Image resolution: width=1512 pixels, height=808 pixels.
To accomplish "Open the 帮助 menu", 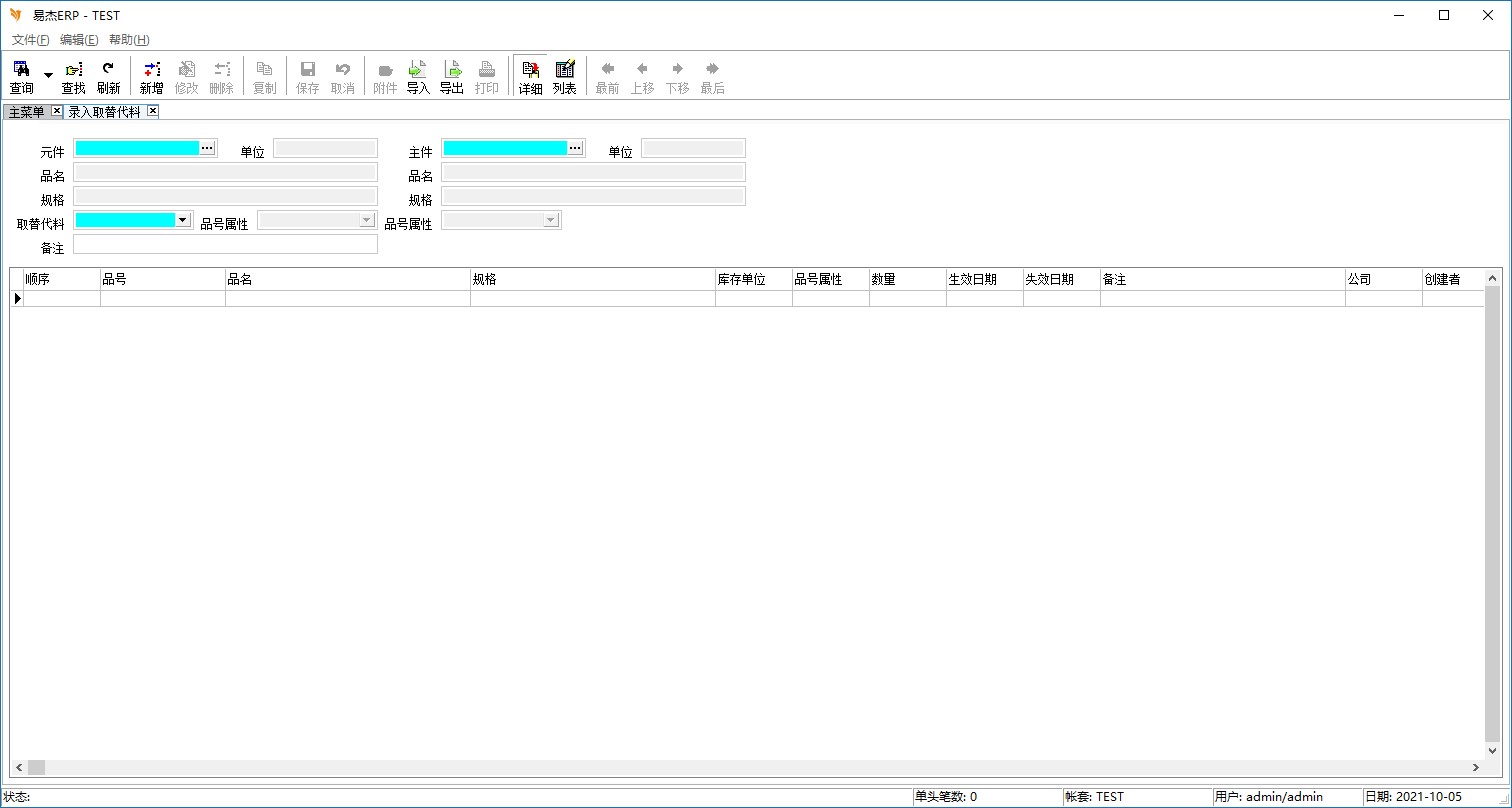I will 129,40.
